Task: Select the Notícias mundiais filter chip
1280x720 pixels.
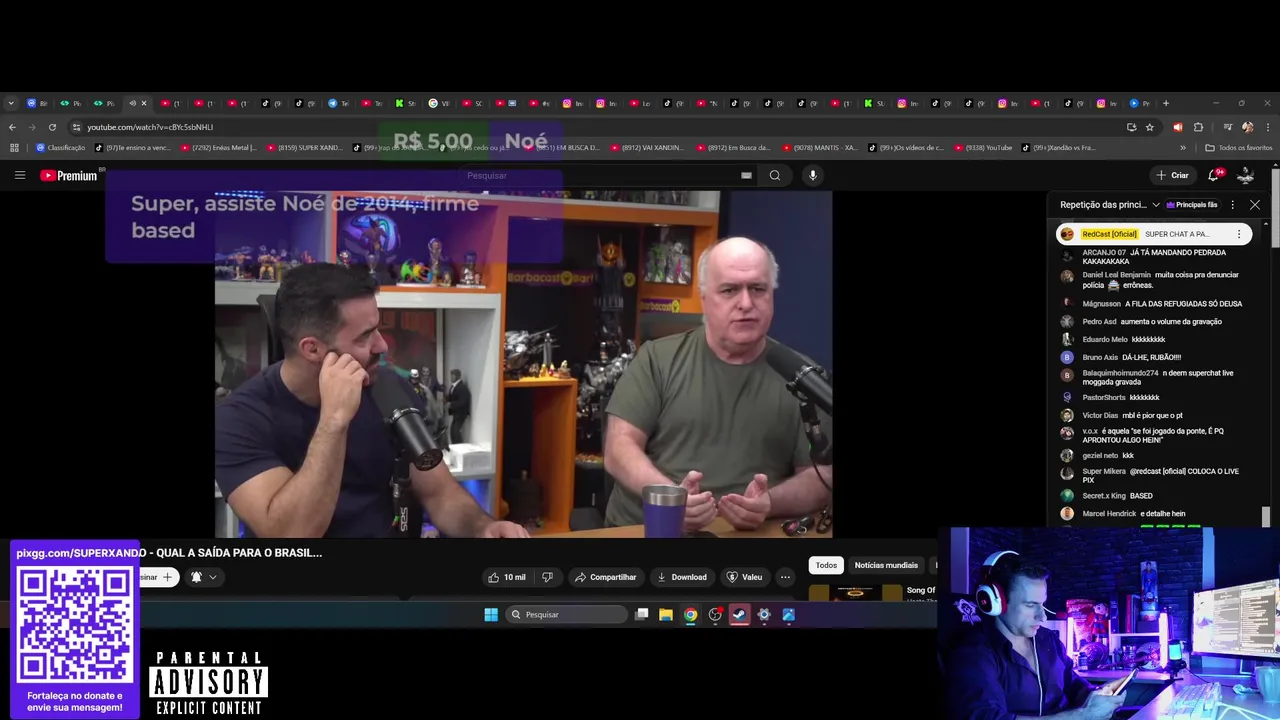Action: click(886, 565)
